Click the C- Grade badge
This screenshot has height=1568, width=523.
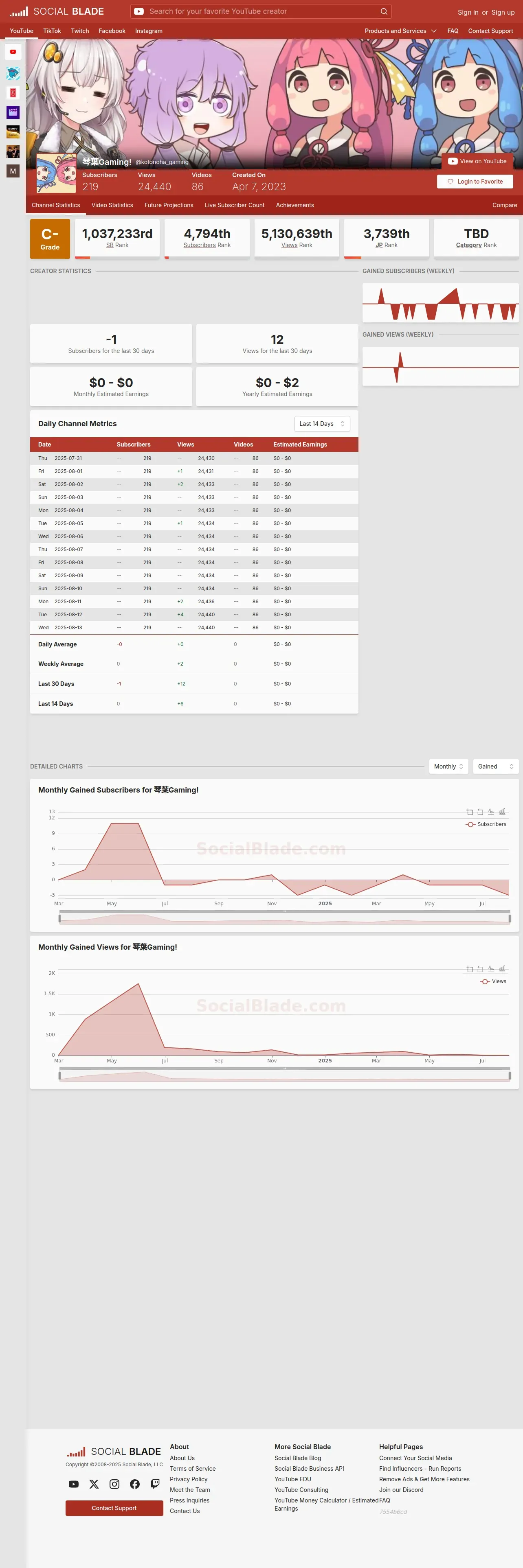click(x=50, y=239)
